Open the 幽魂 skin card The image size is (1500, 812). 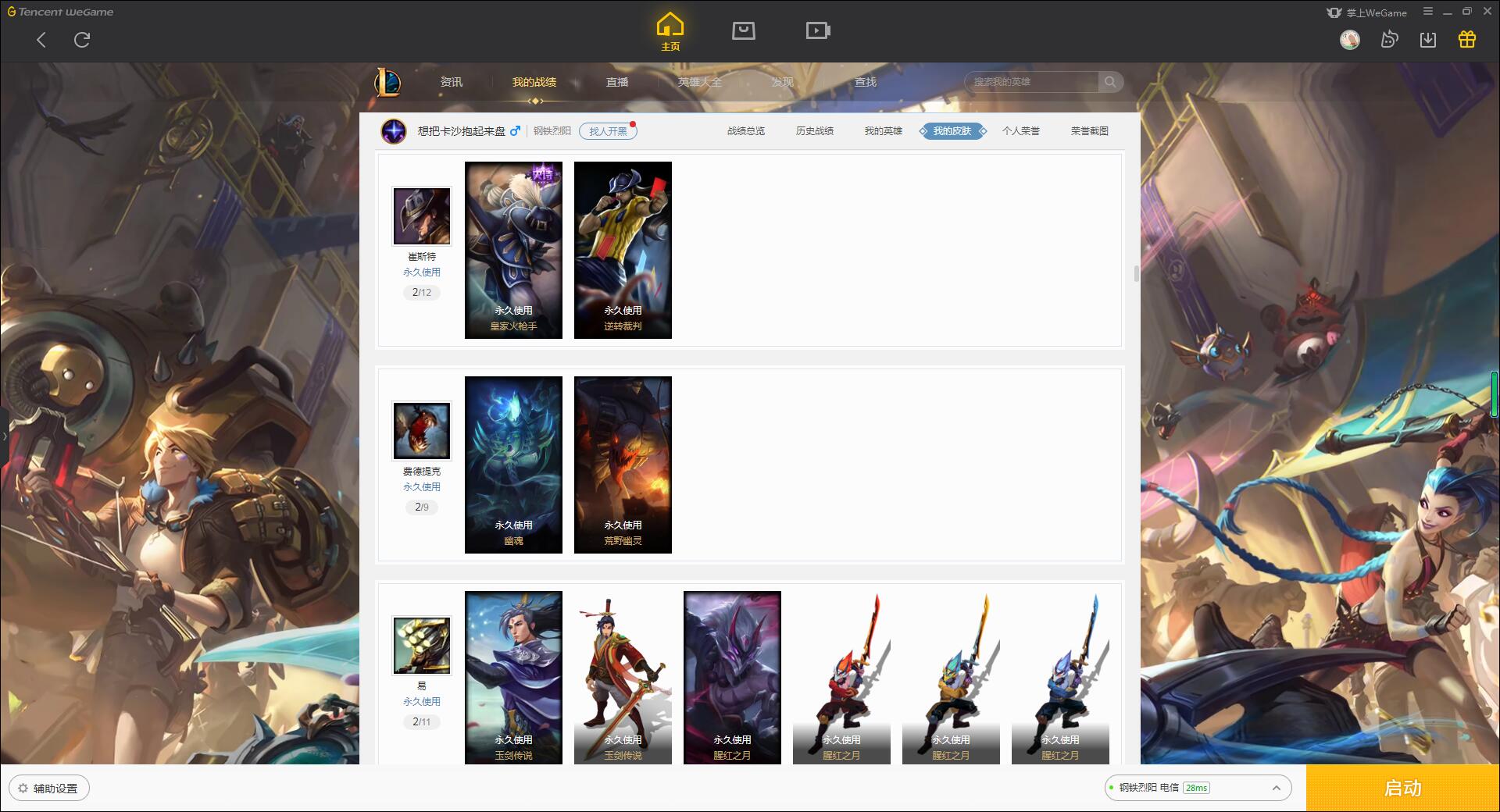pyautogui.click(x=513, y=465)
